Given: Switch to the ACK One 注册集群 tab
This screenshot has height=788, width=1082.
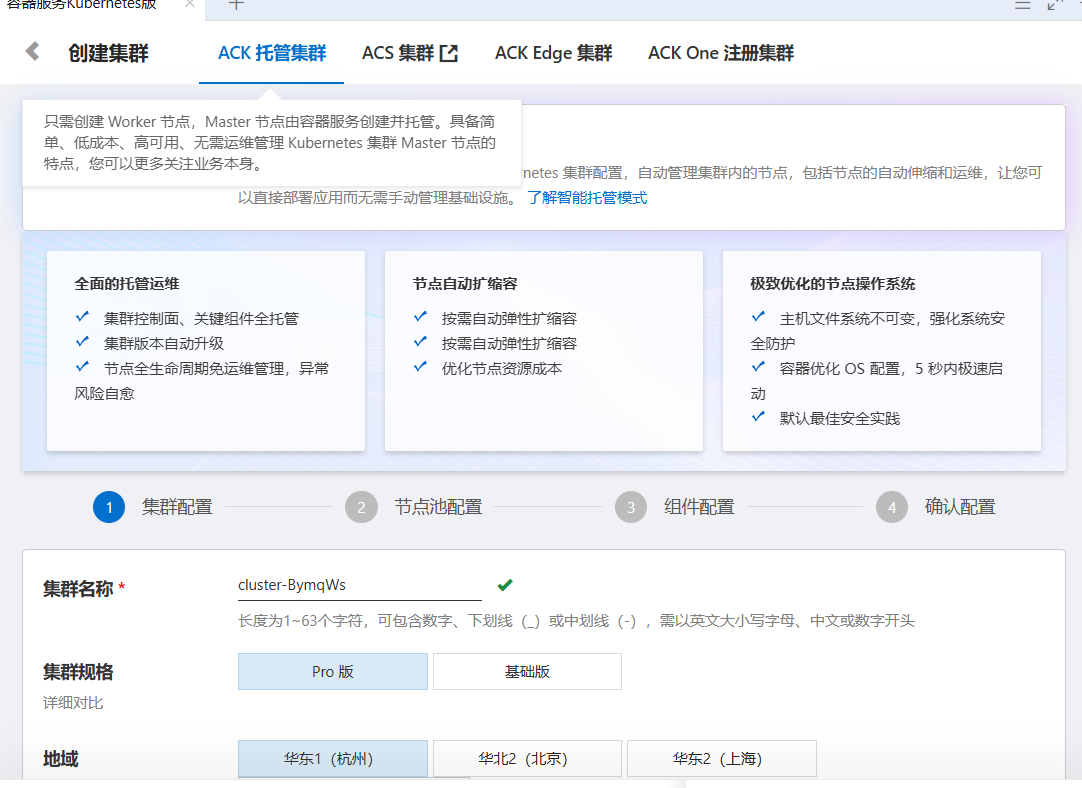Looking at the screenshot, I should point(721,53).
